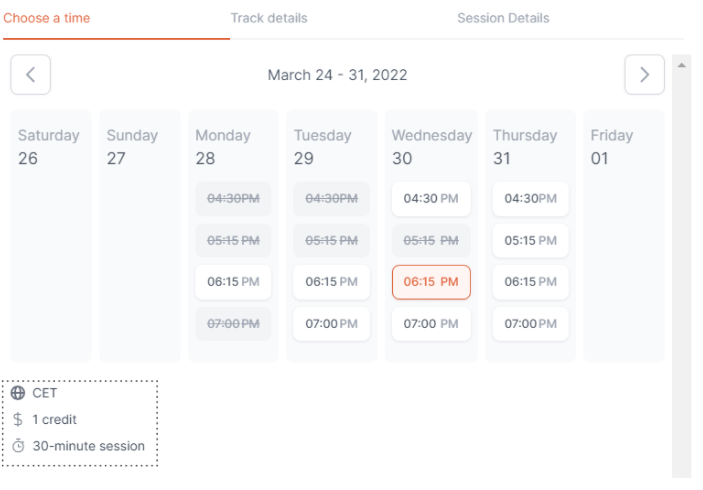The height and width of the screenshot is (490, 703).
Task: Advance to next week with right chevron
Action: tap(644, 74)
